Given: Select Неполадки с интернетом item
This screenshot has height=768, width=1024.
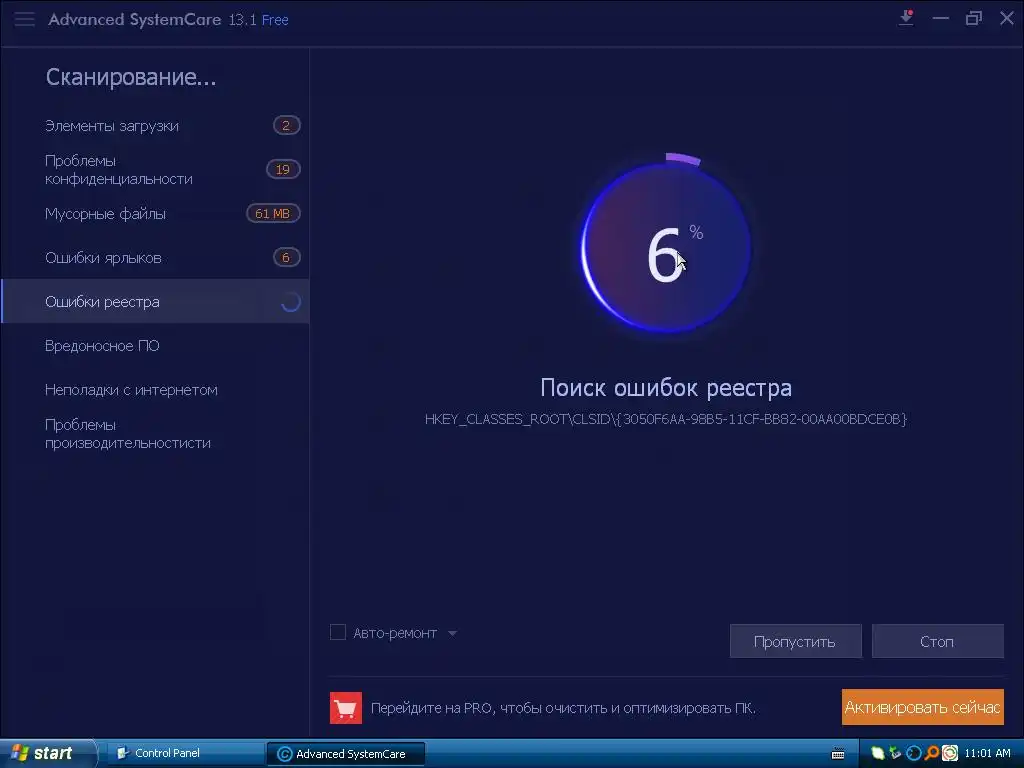Looking at the screenshot, I should pyautogui.click(x=155, y=390).
